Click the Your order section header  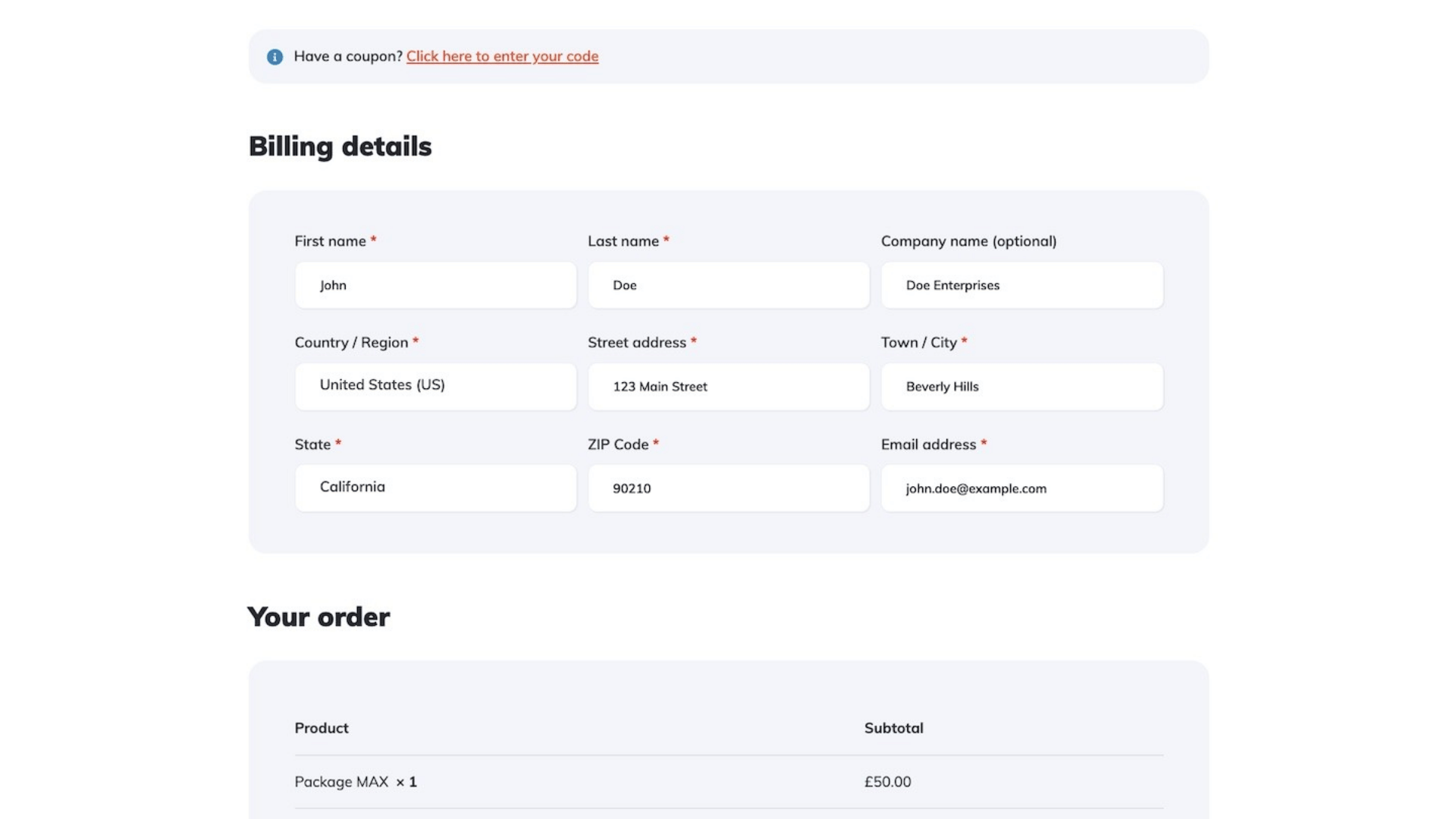point(318,615)
